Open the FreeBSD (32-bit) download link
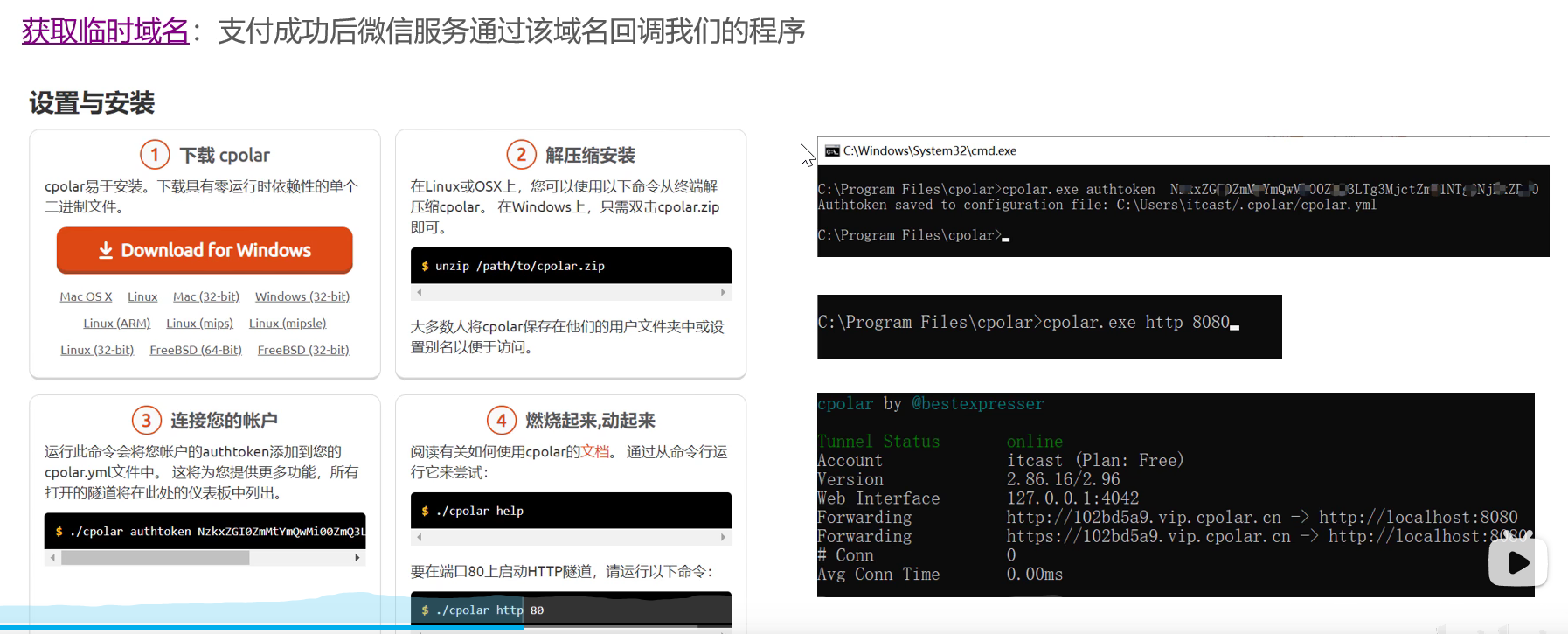 coord(303,350)
